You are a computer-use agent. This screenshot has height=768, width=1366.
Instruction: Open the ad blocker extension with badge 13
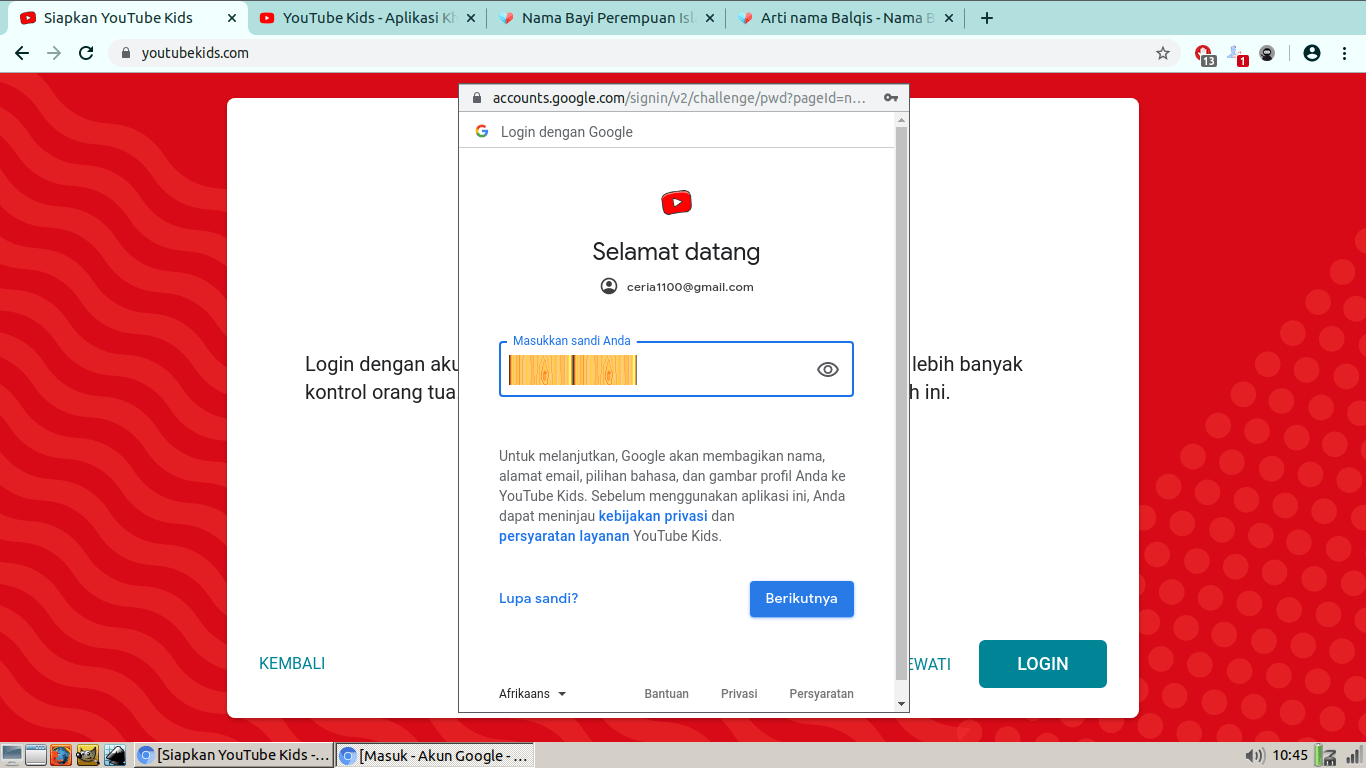click(1204, 54)
